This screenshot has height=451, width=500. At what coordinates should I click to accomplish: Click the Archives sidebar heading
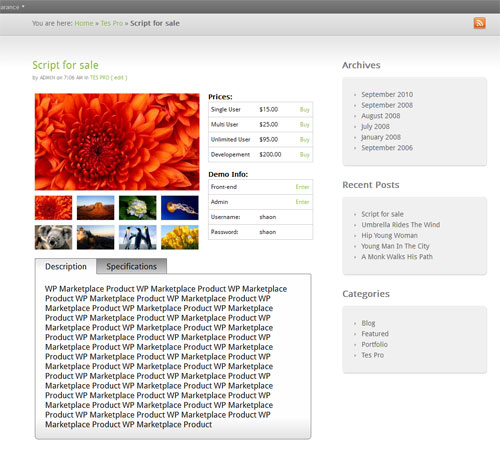(x=361, y=65)
